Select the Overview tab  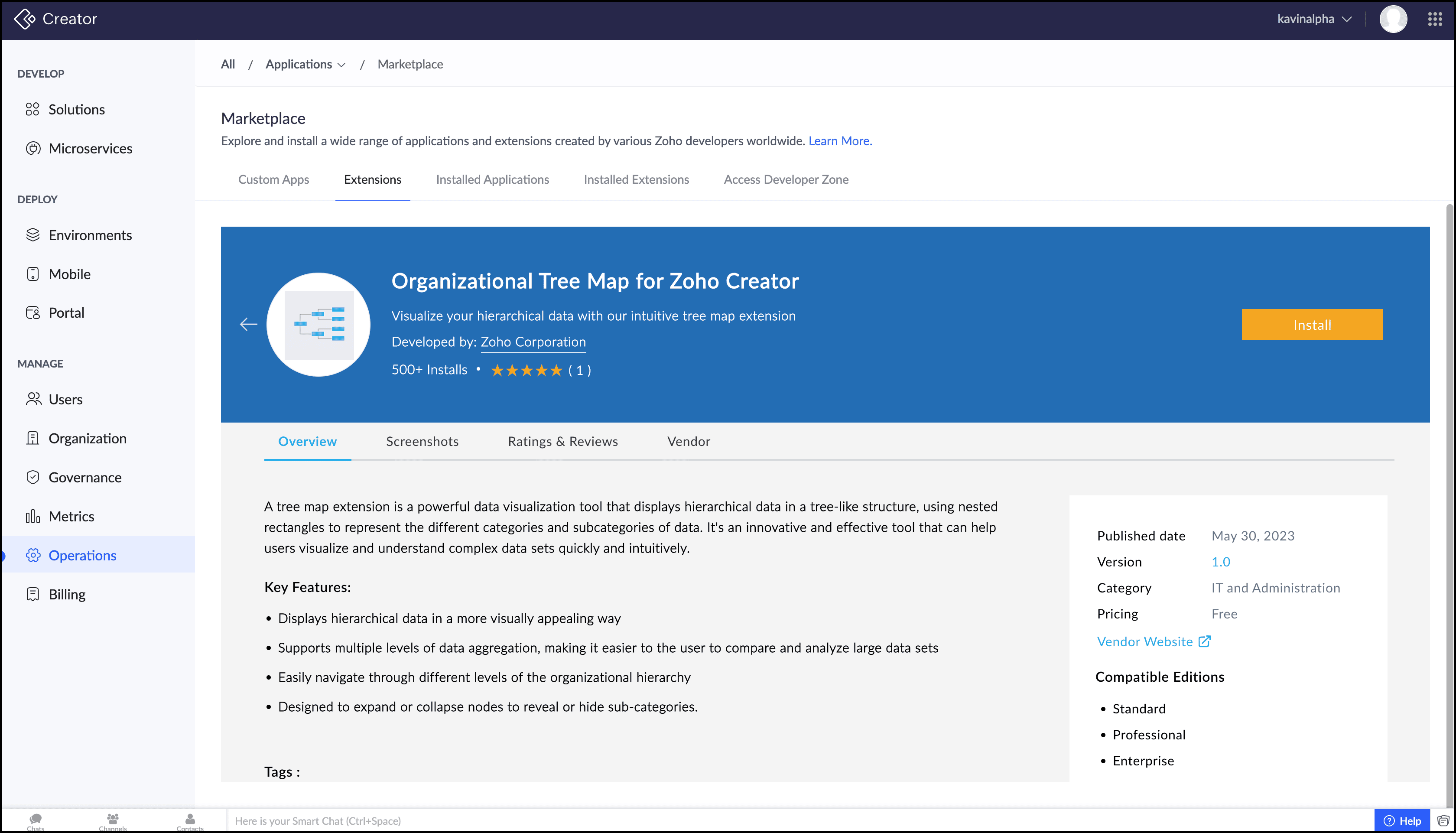pos(308,442)
